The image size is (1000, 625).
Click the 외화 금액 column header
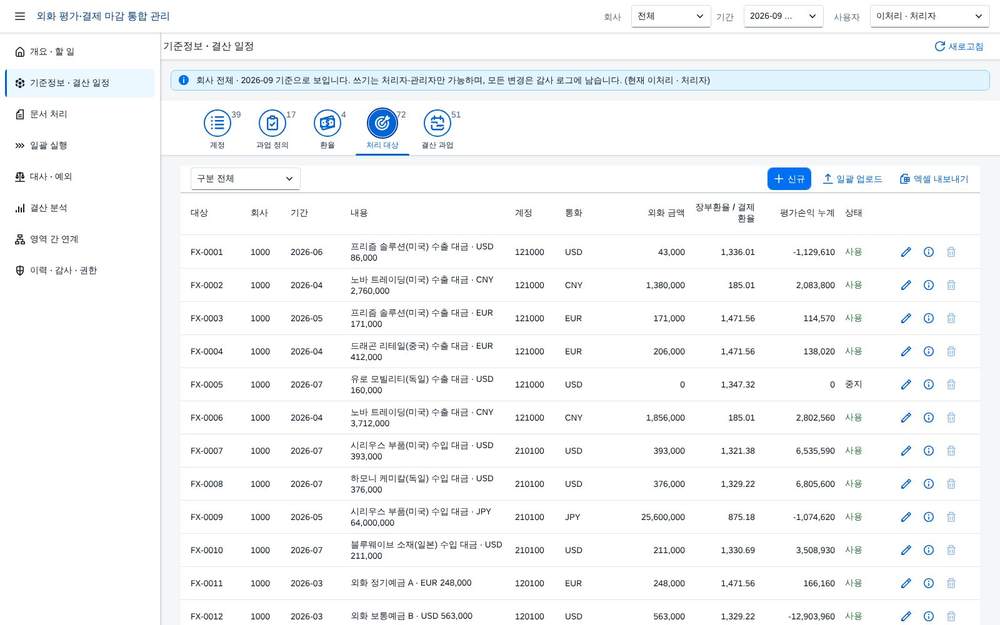666,213
